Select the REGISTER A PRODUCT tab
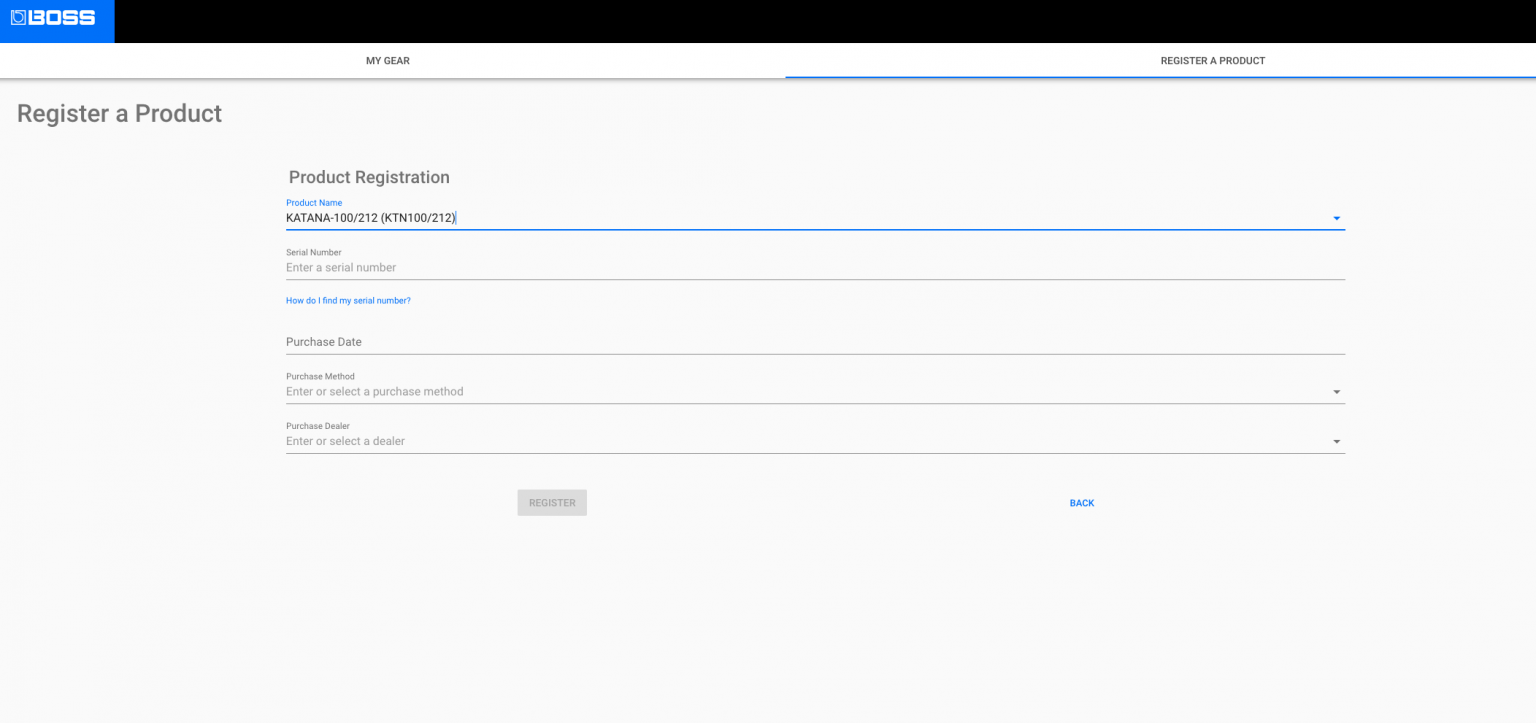Screen dimensions: 1536x723 point(1212,61)
